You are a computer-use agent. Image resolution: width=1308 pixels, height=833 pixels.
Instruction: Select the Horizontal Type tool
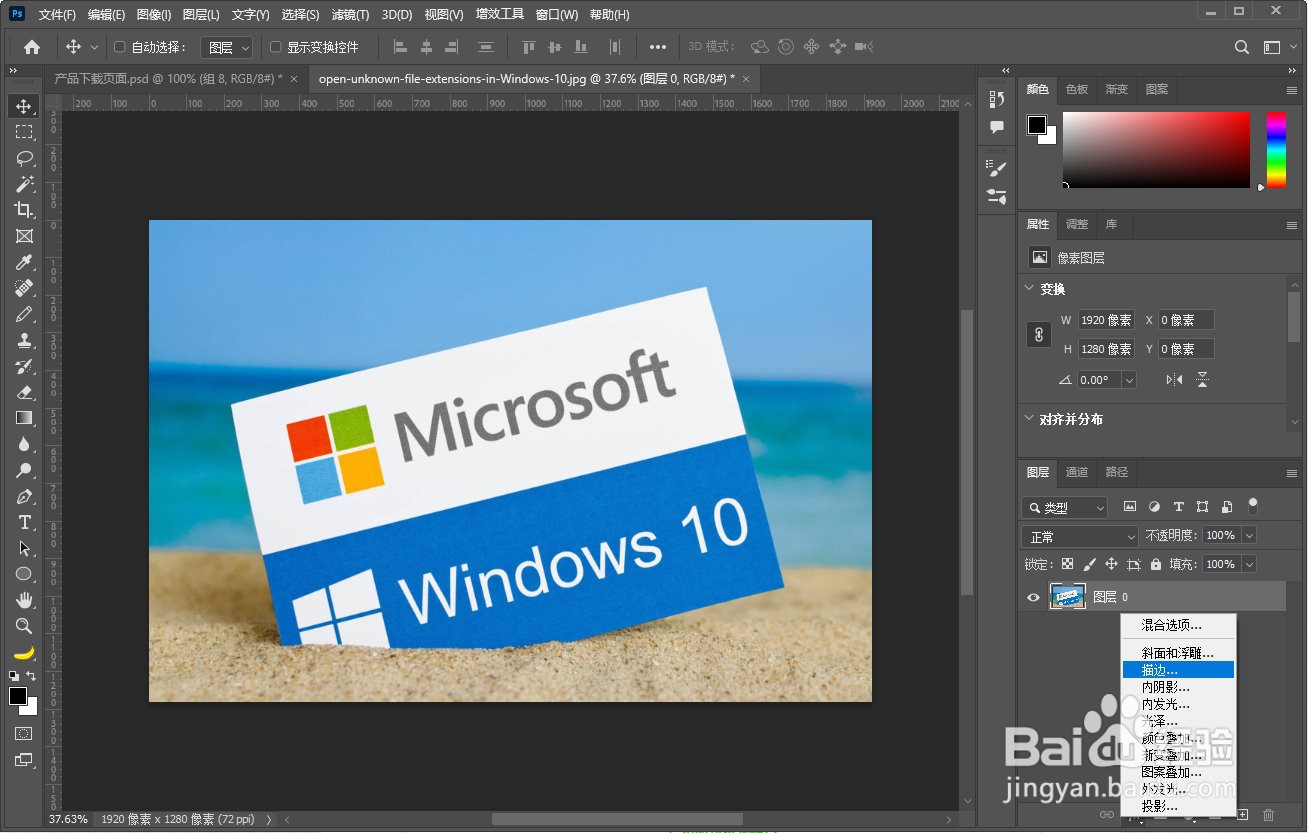pyautogui.click(x=24, y=522)
